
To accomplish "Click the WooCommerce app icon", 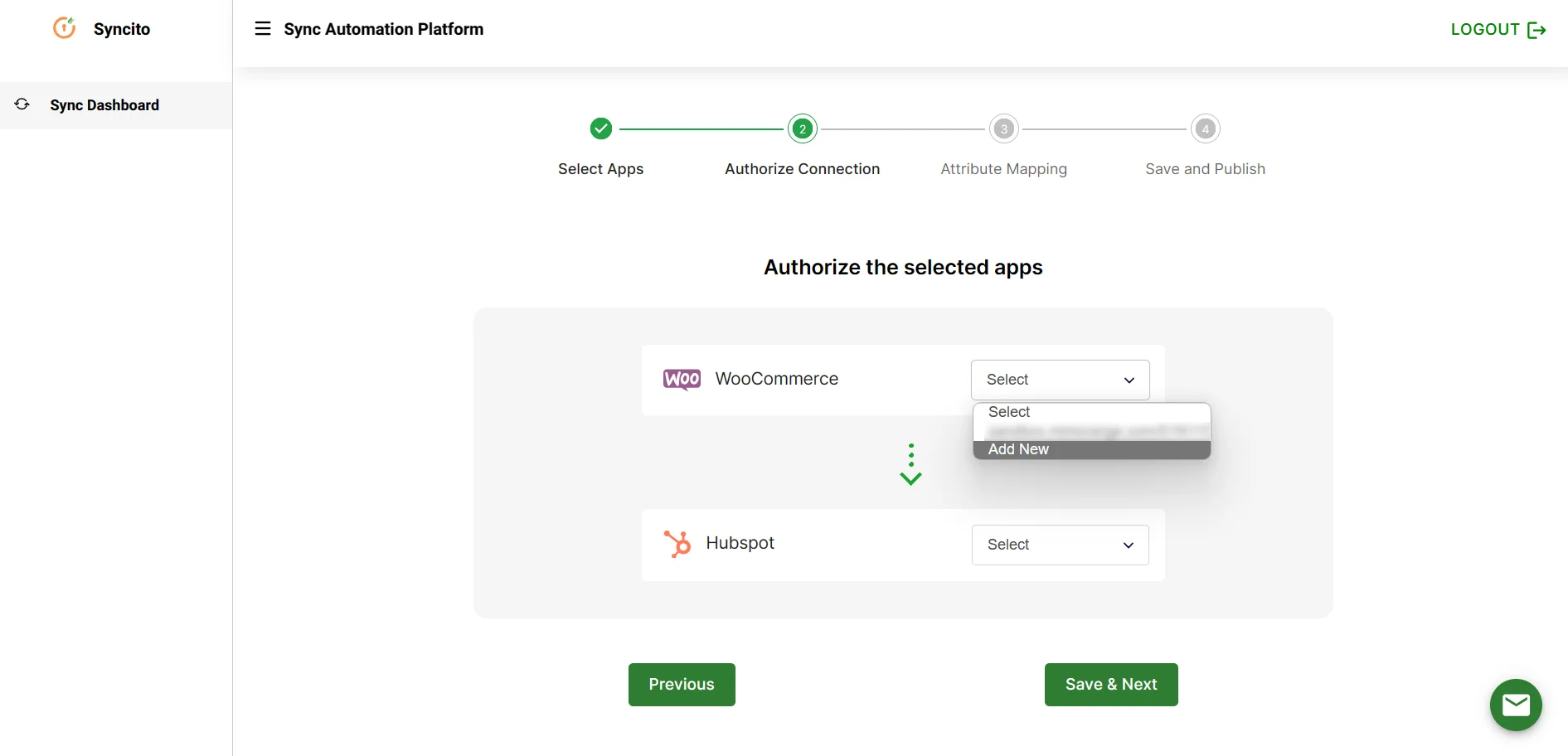I will pos(681,379).
